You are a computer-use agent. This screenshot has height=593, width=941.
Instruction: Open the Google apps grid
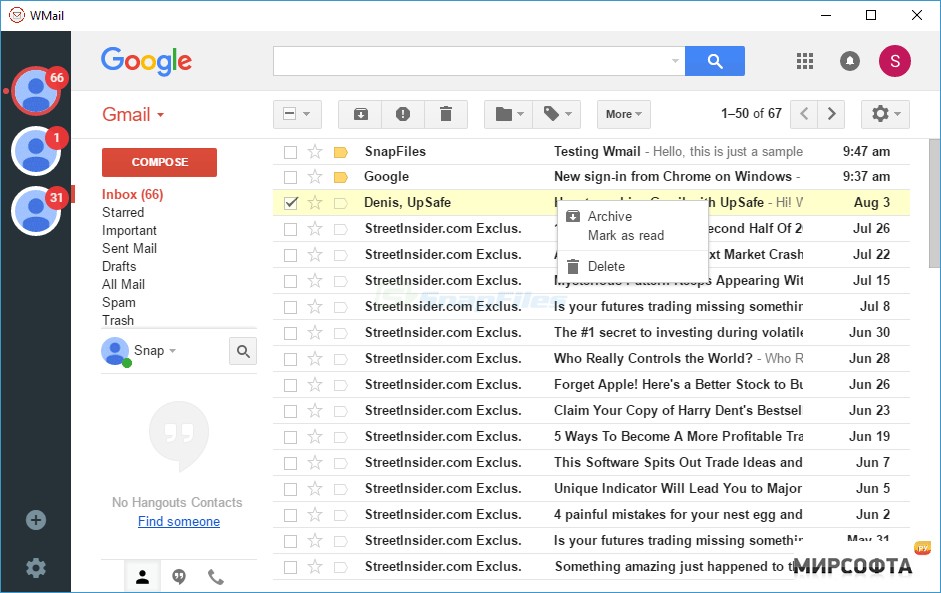point(805,61)
